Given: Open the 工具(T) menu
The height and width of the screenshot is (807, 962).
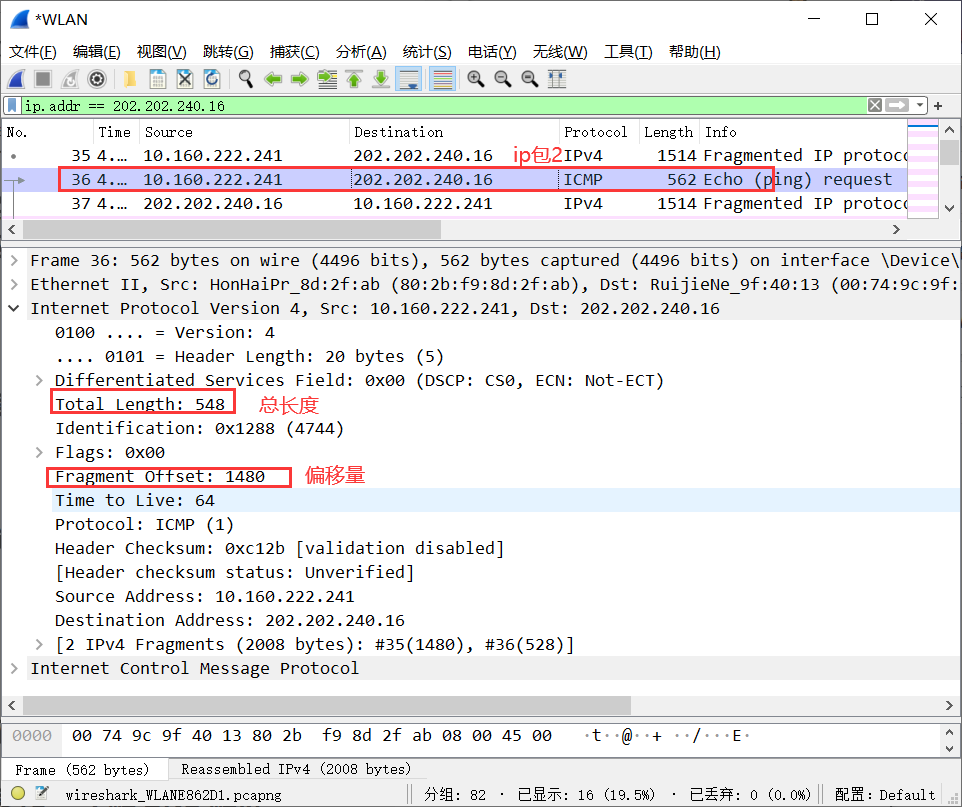Looking at the screenshot, I should (628, 52).
